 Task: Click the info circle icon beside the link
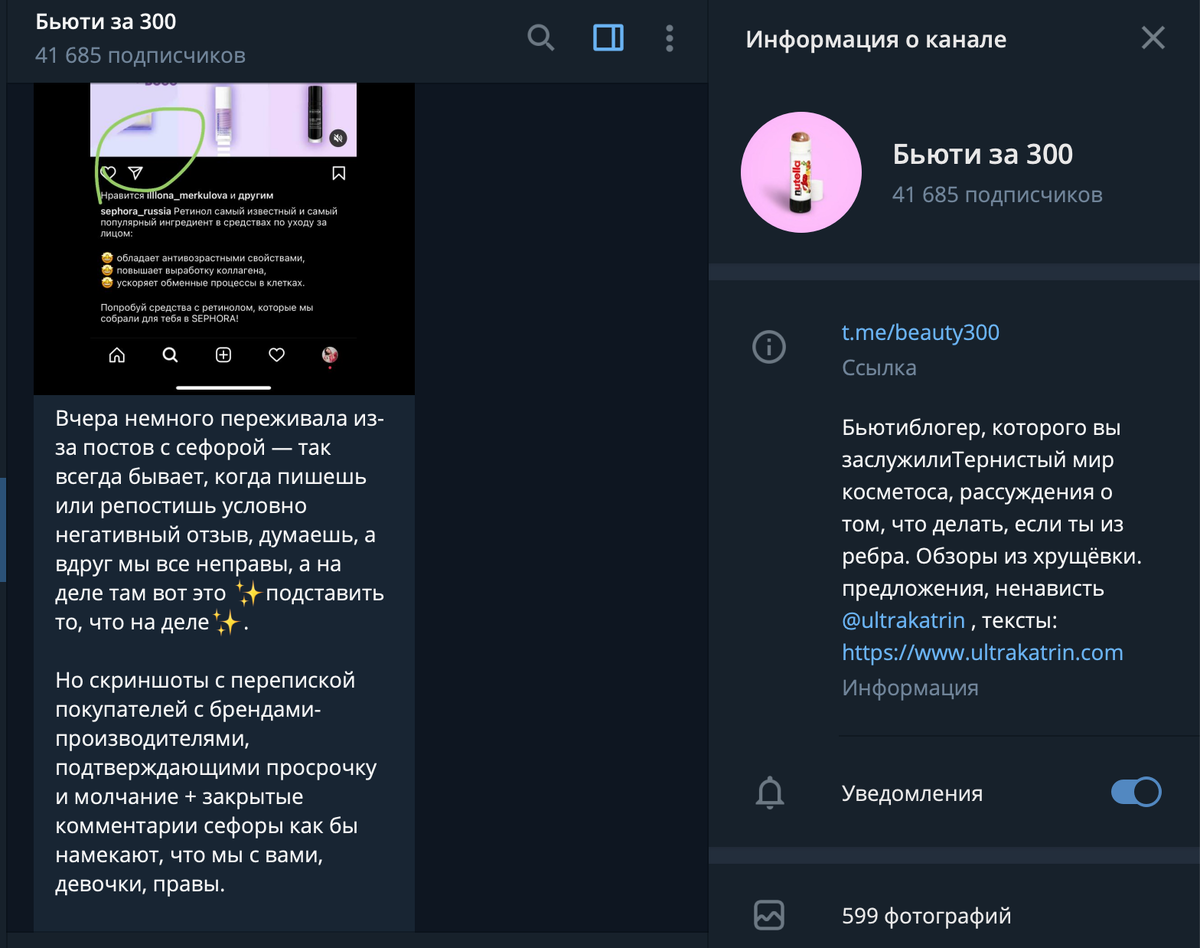(769, 347)
